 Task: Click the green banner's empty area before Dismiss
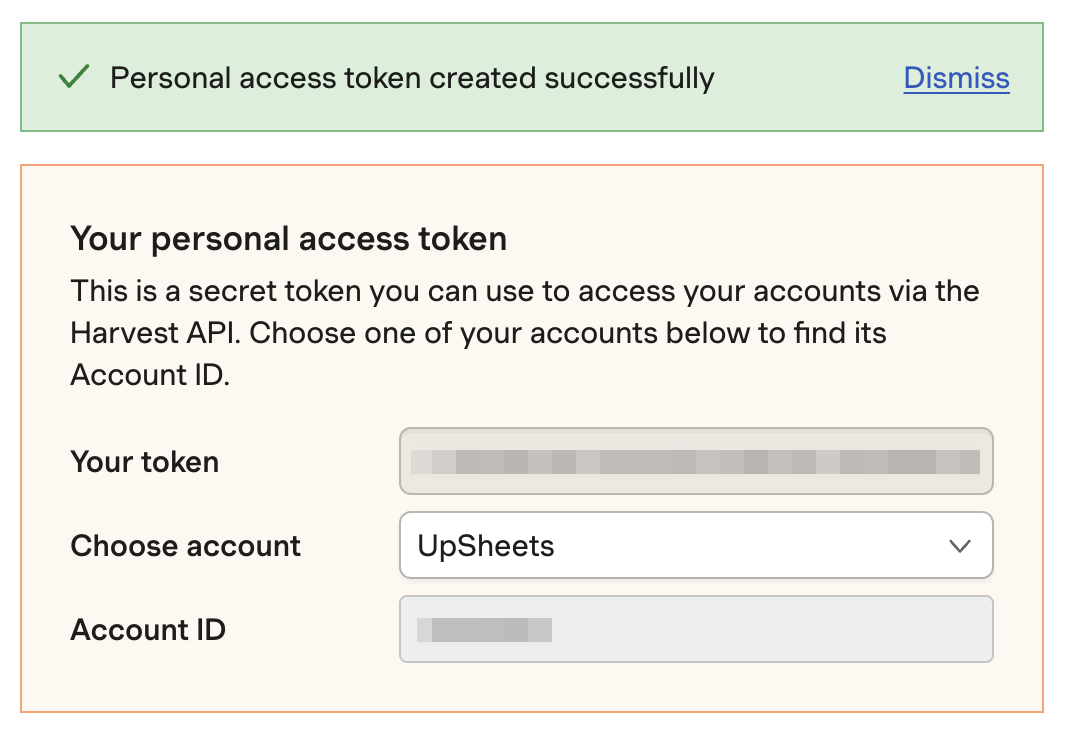[808, 78]
